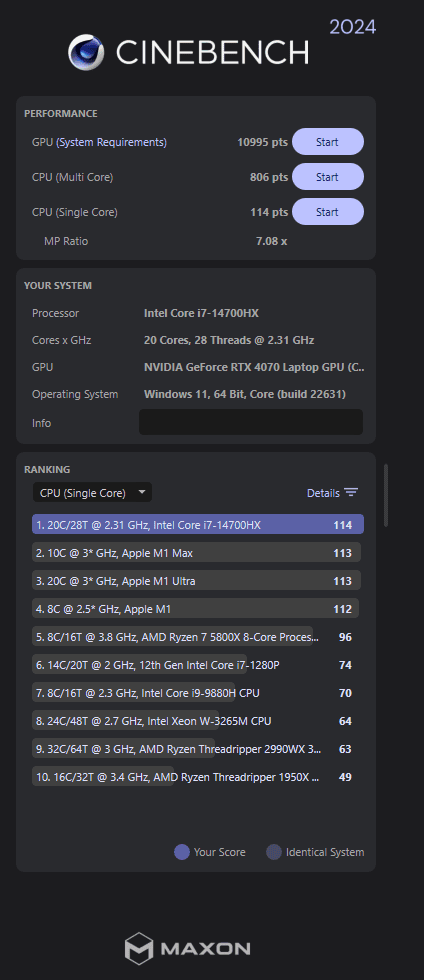424x980 pixels.
Task: Click the Cinebench logo sphere icon
Action: tap(86, 52)
